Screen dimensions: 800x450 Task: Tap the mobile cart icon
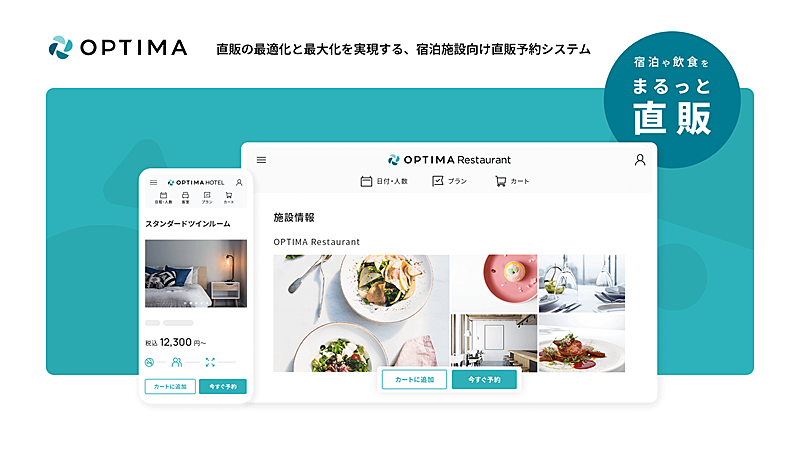[x=229, y=195]
